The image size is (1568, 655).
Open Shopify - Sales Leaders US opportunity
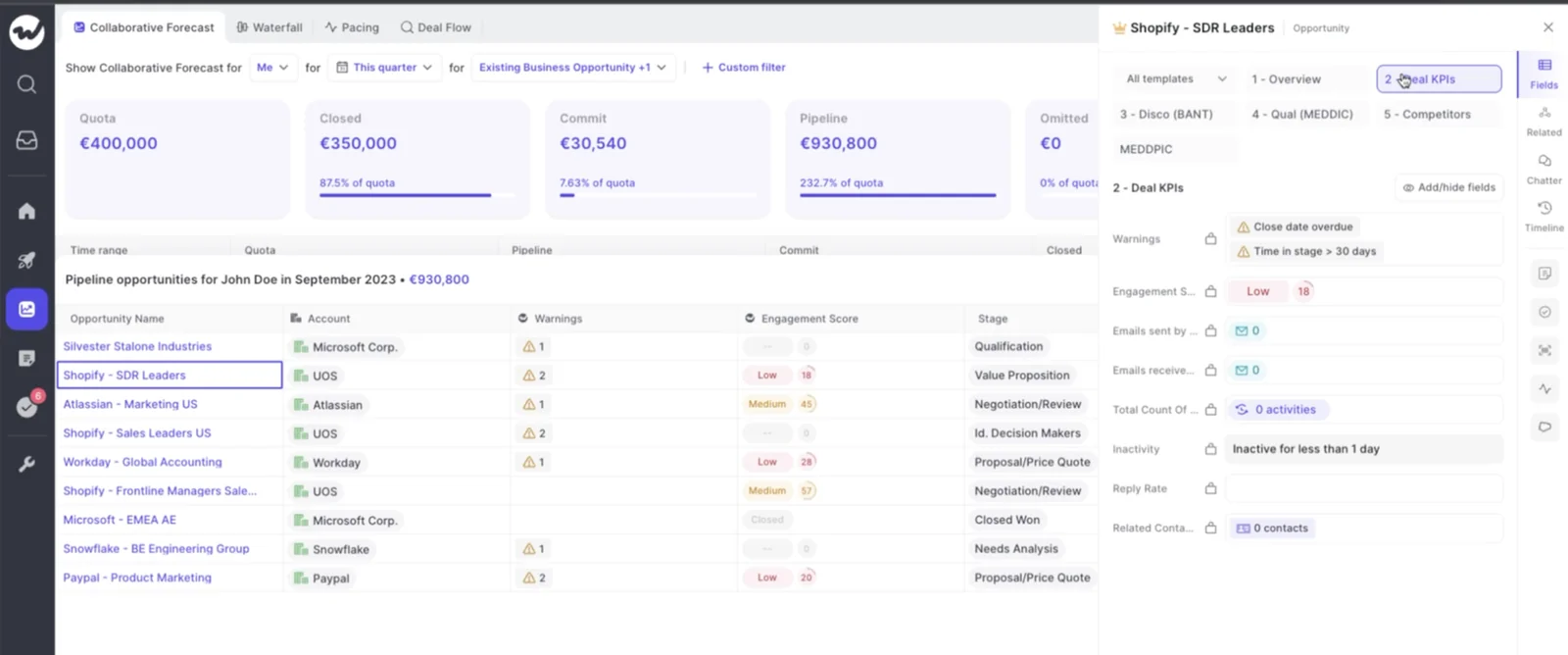coord(137,433)
